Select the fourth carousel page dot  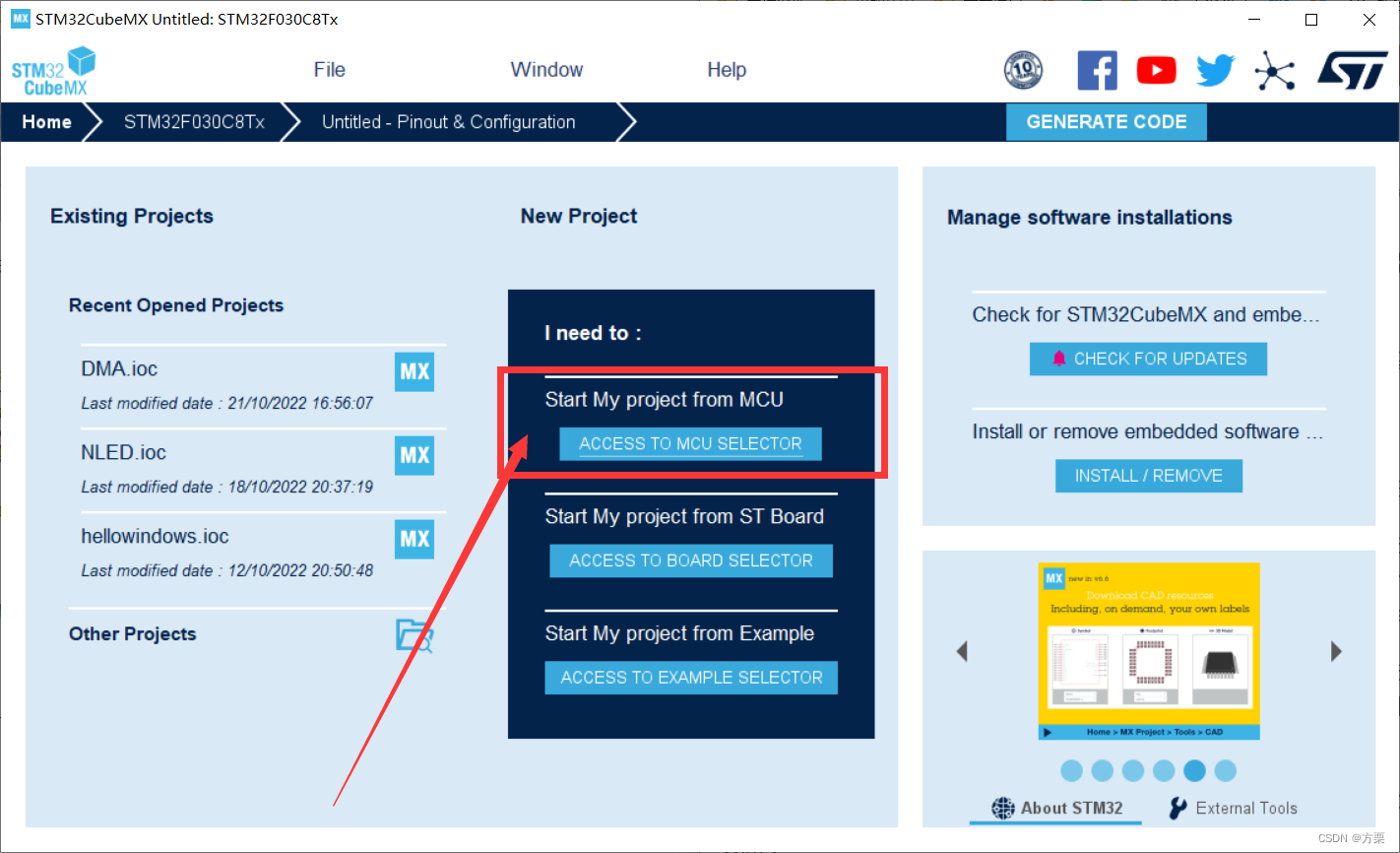[1164, 770]
